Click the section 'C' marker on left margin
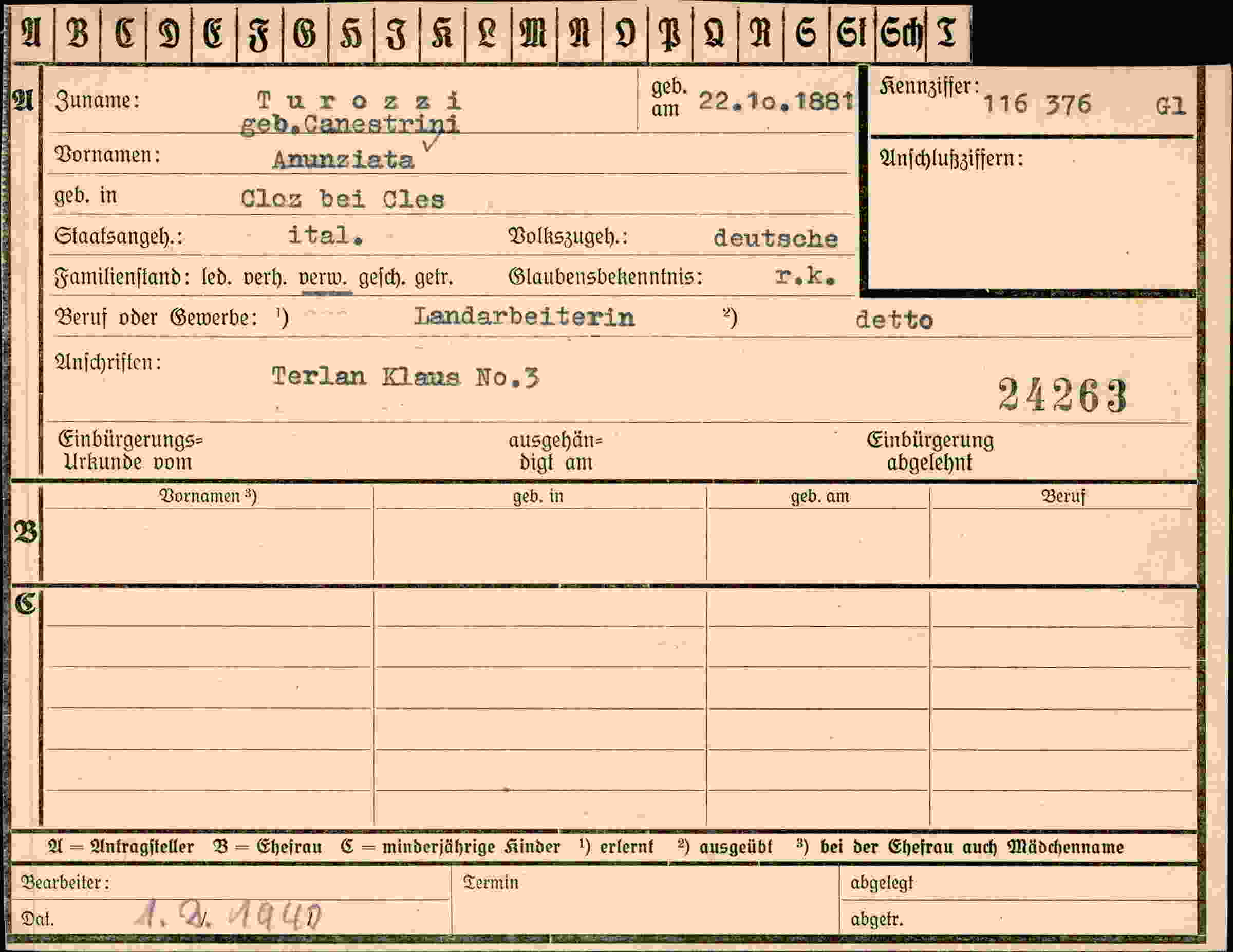The image size is (1233, 952). click(25, 604)
